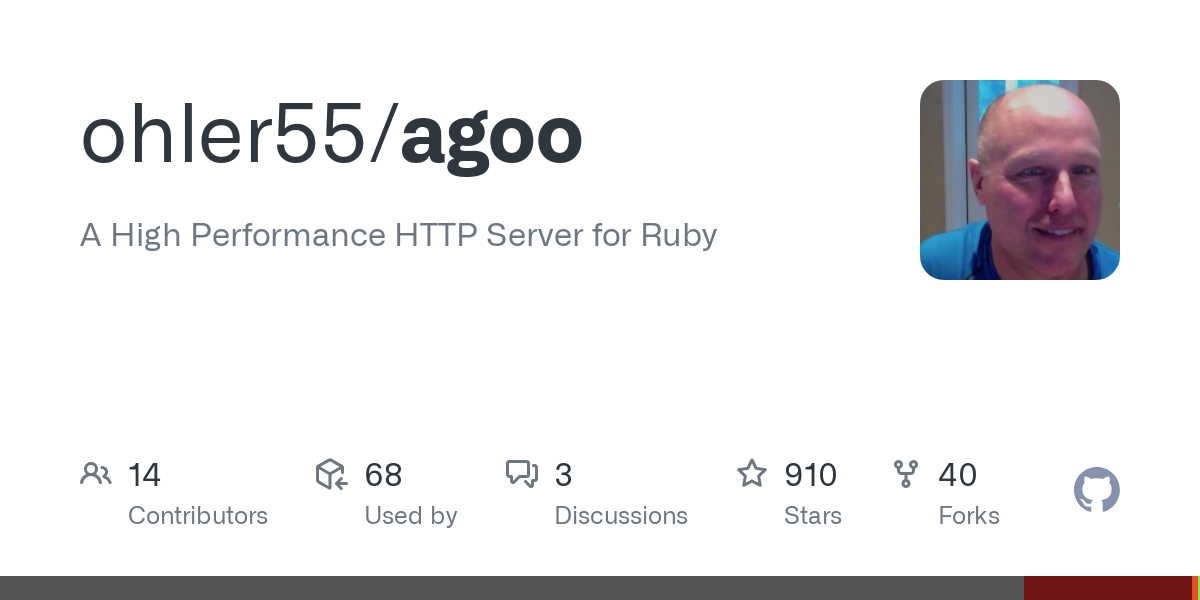1200x600 pixels.
Task: Click the dark red language bar segment
Action: (1107, 588)
